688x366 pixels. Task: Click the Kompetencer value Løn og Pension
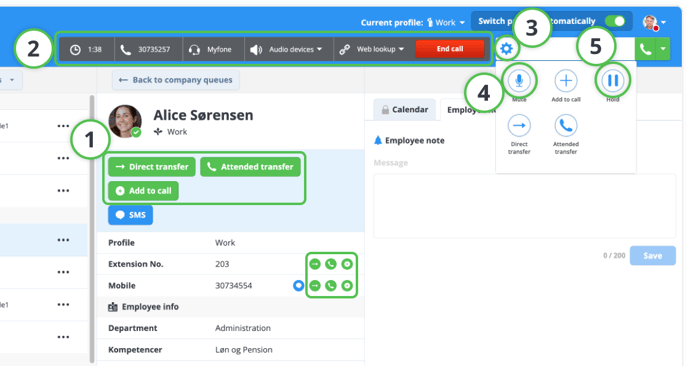pos(244,350)
